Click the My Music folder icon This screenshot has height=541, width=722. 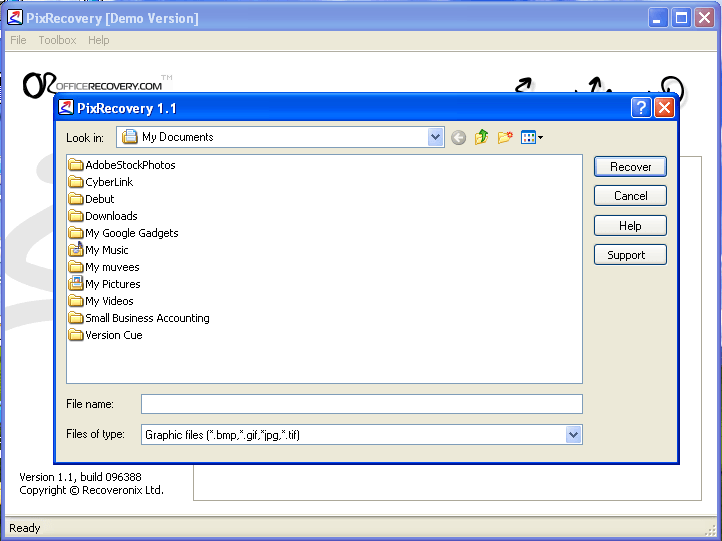tap(76, 250)
